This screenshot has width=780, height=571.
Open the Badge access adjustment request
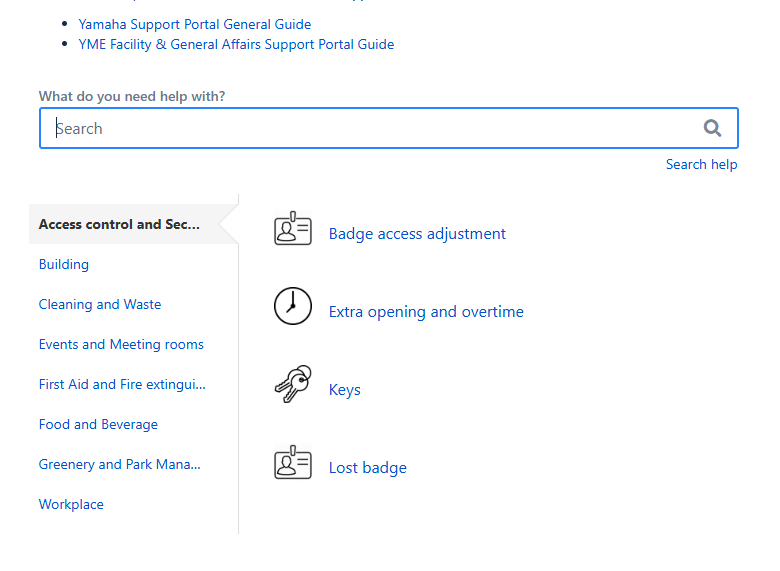pos(417,233)
